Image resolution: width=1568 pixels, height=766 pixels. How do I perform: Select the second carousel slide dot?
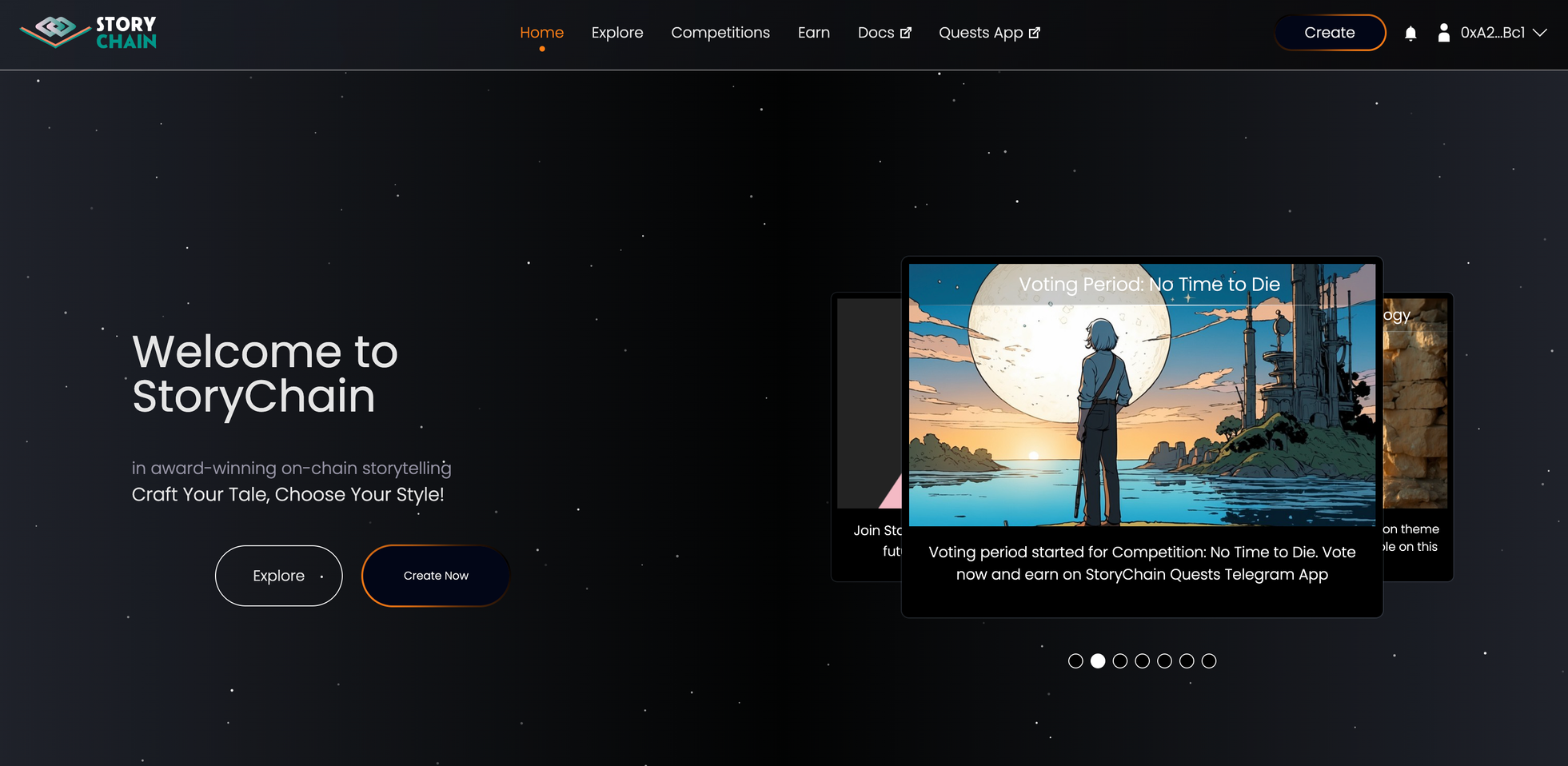pos(1098,661)
